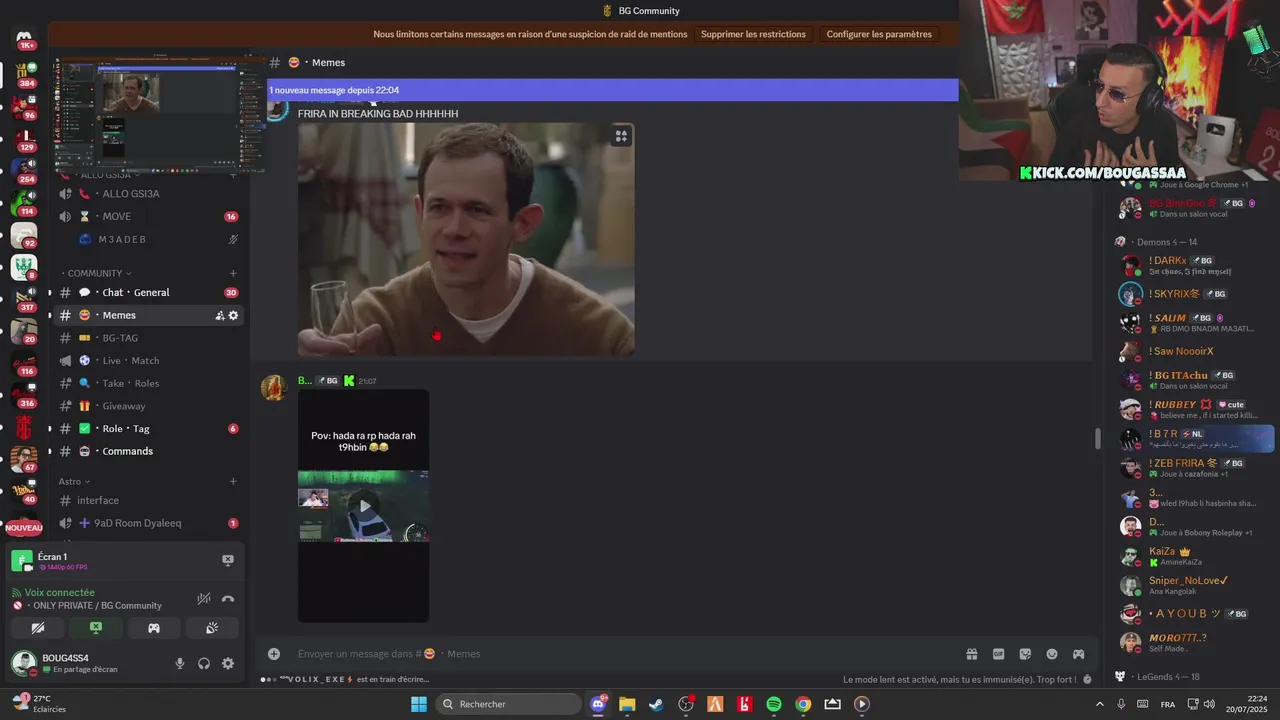Open Spotify from the taskbar
This screenshot has width=1280, height=720.
(x=774, y=704)
